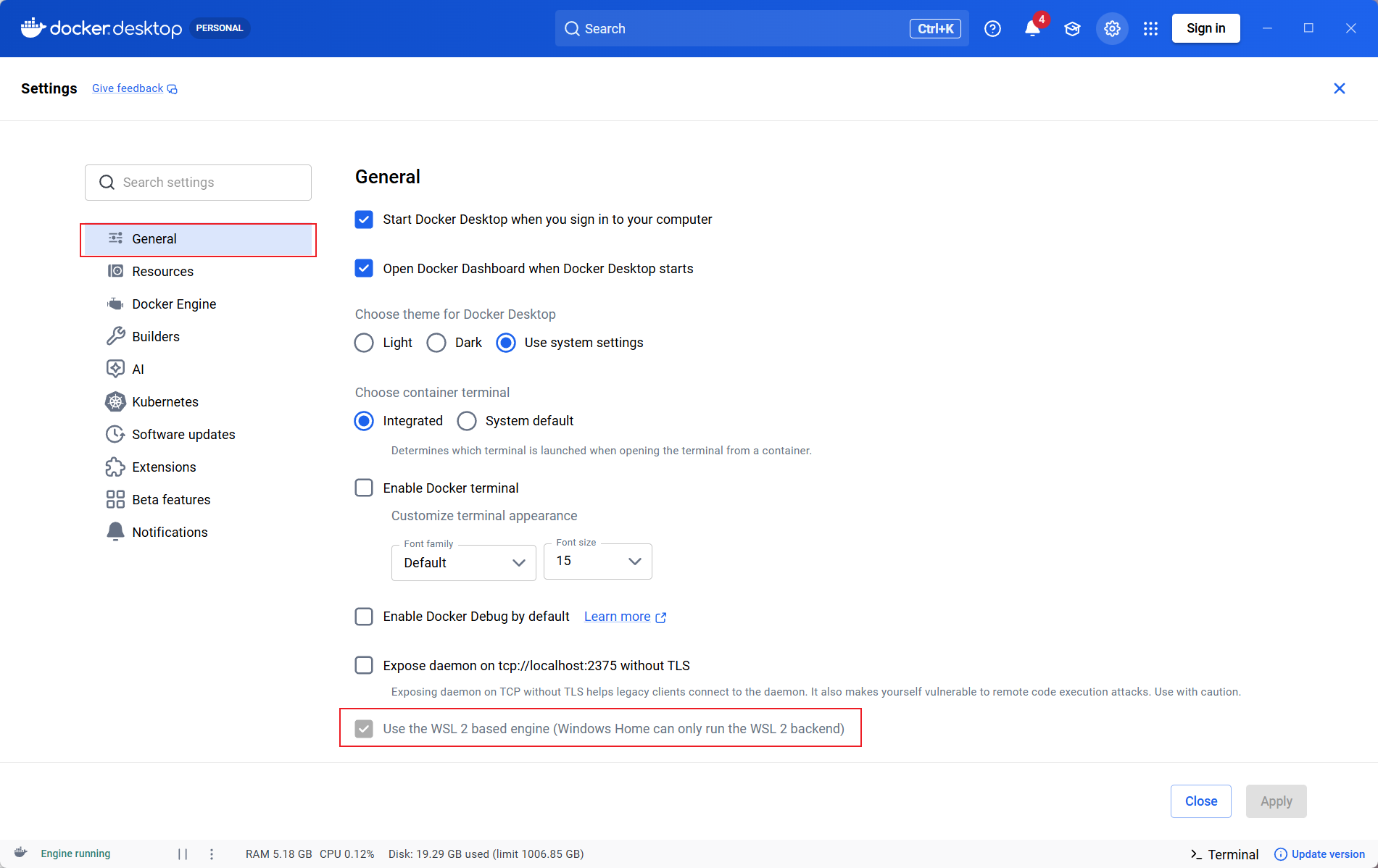Open the Builders settings section
Viewport: 1378px width, 868px height.
[x=198, y=337]
